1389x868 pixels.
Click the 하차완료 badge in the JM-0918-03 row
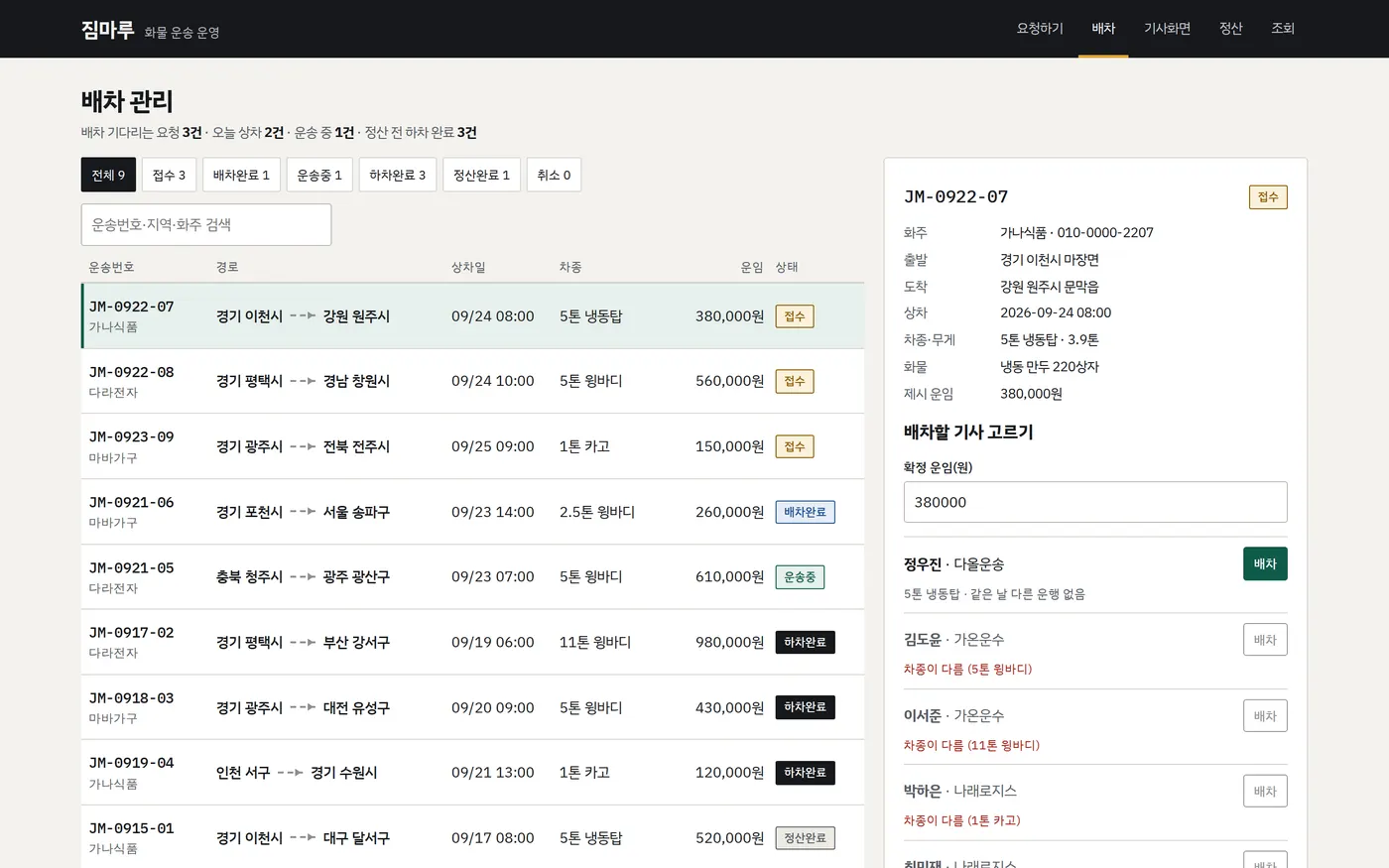point(806,707)
